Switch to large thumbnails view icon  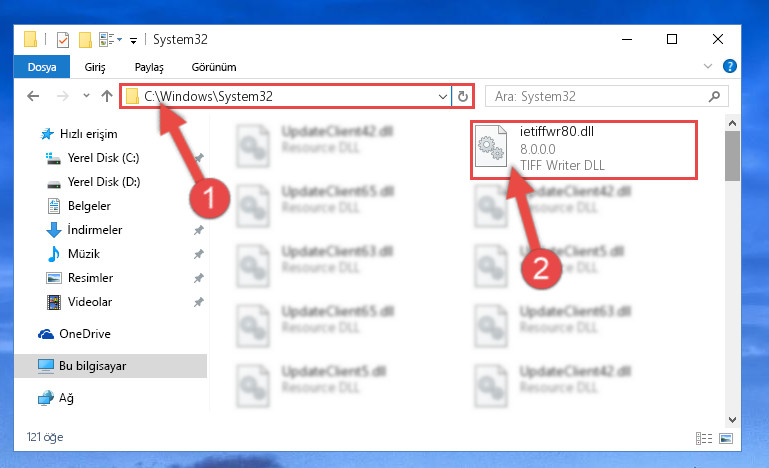coord(726,439)
